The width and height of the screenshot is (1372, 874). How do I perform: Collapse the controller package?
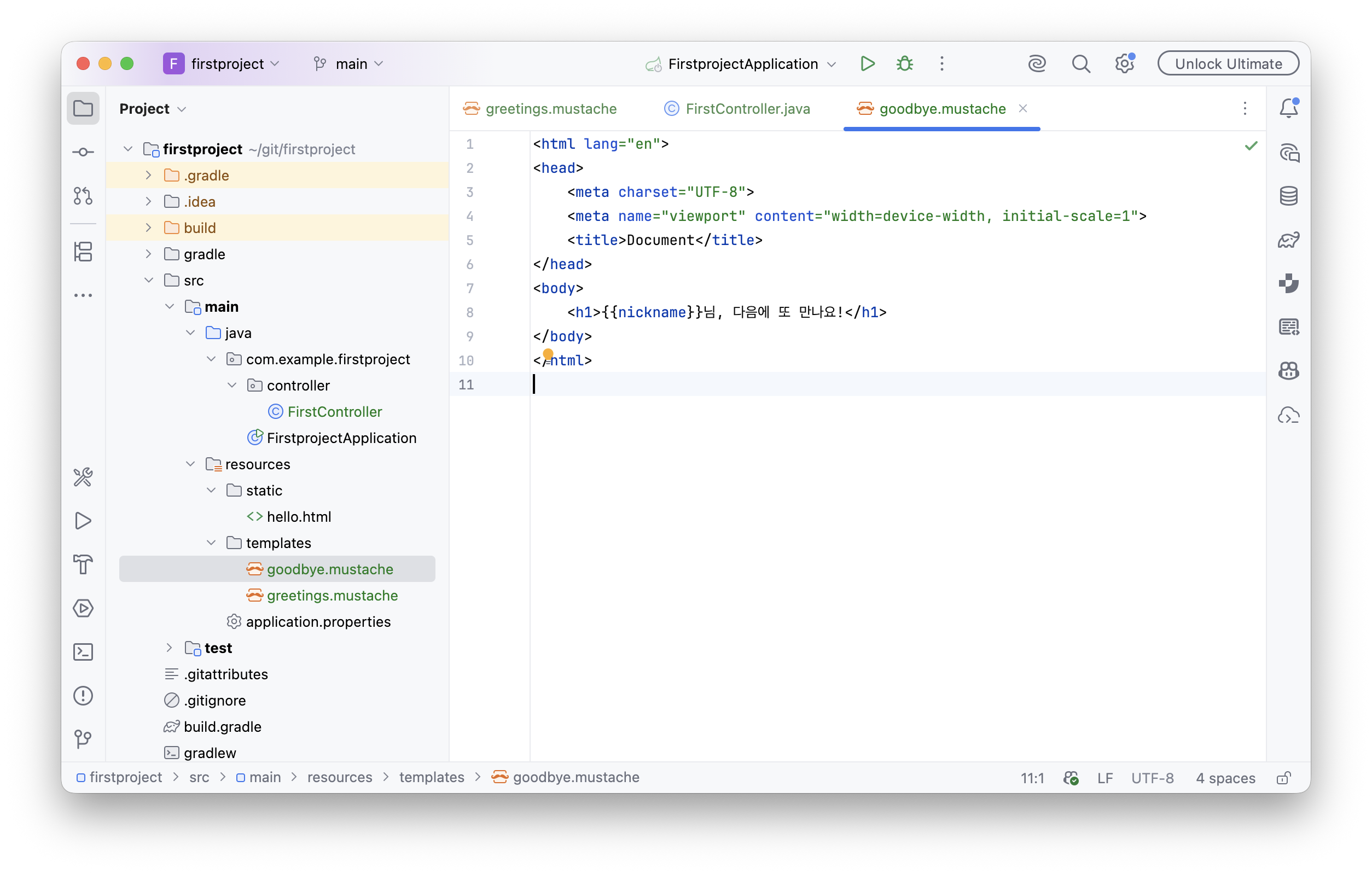232,386
